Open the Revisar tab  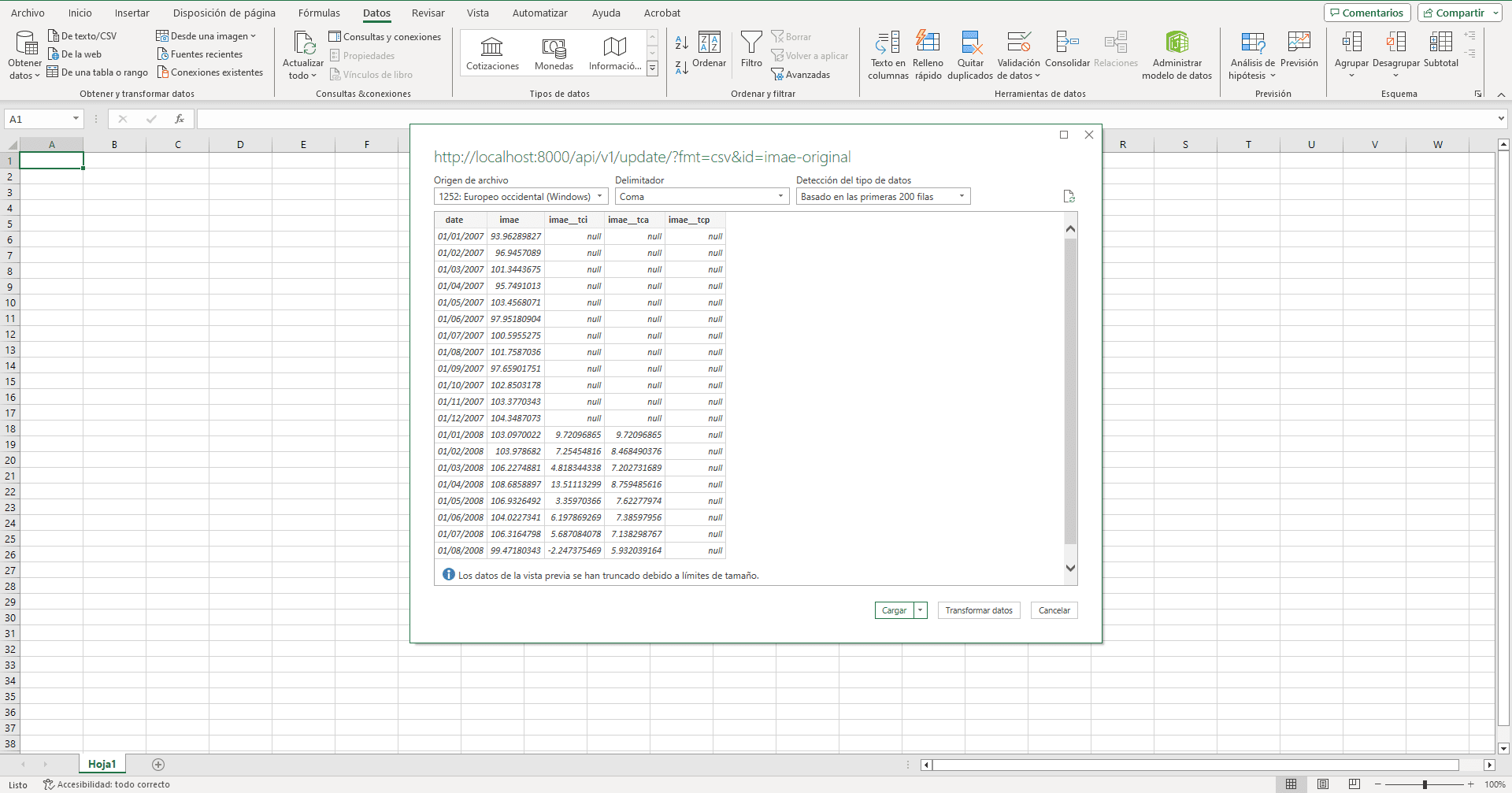[x=428, y=13]
